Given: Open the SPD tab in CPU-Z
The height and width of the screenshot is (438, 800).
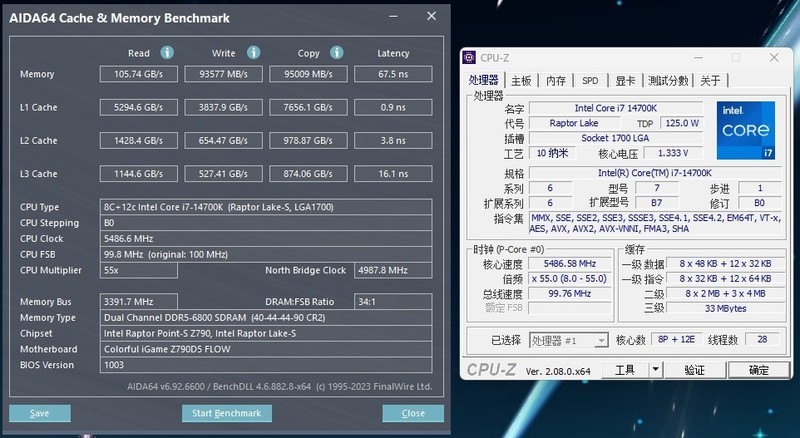Looking at the screenshot, I should pyautogui.click(x=590, y=81).
